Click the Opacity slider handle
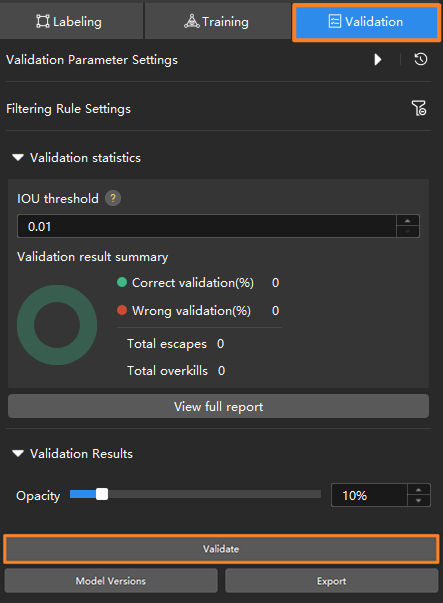This screenshot has width=443, height=603. click(102, 494)
